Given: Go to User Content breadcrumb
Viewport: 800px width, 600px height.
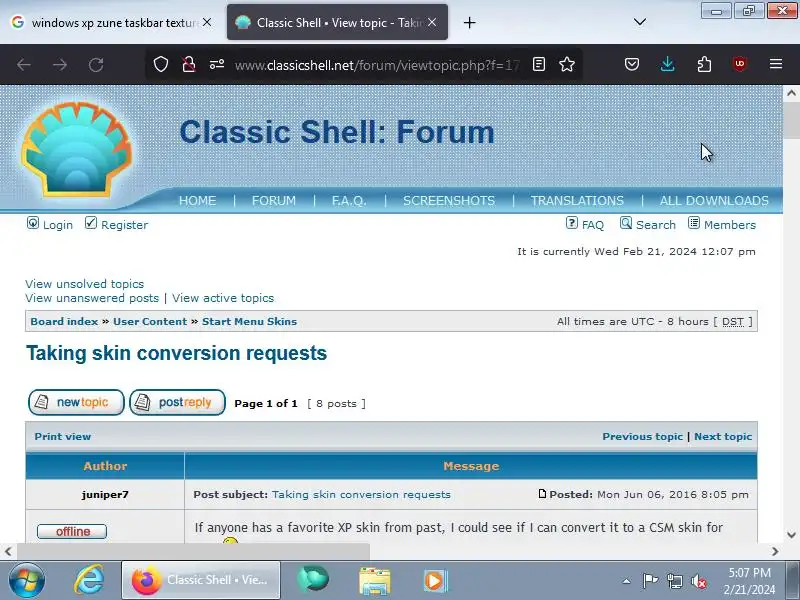Looking at the screenshot, I should 150,321.
